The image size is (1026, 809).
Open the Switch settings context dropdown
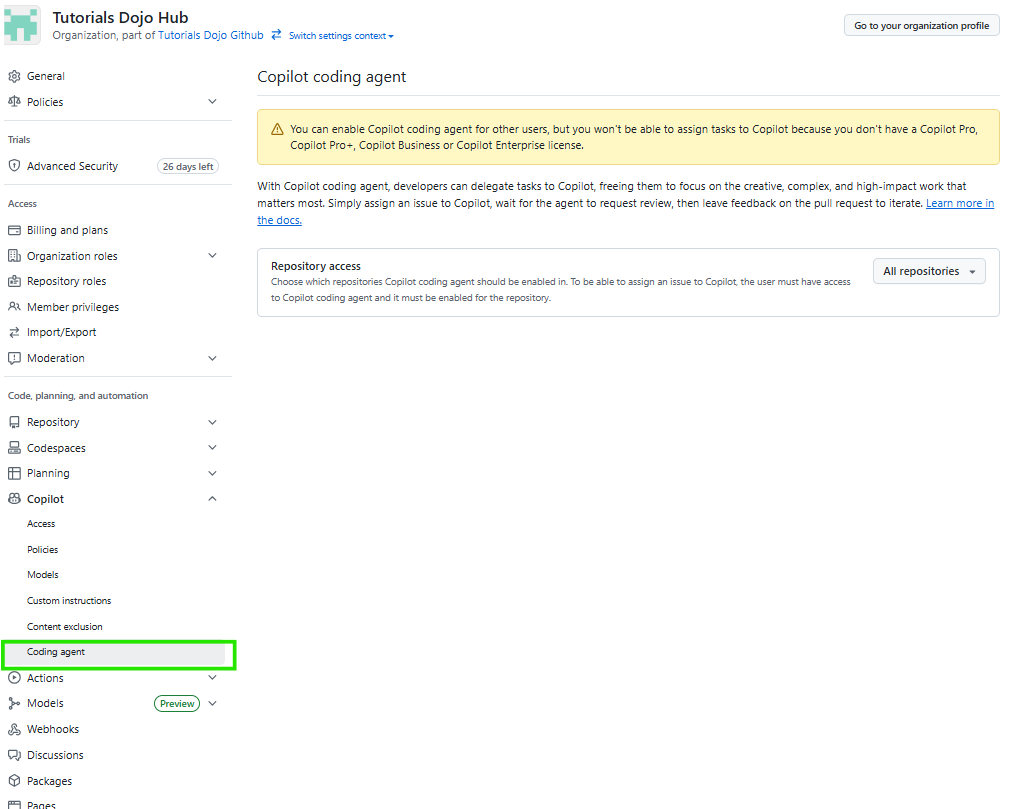[x=340, y=35]
